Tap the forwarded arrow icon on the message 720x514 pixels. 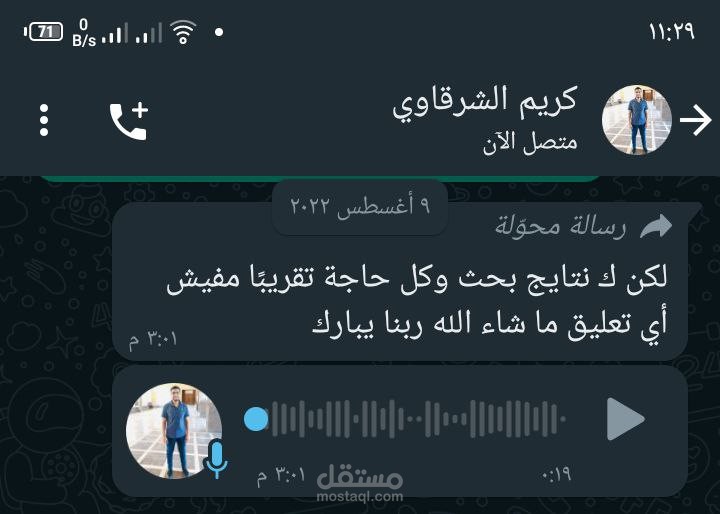click(x=656, y=226)
